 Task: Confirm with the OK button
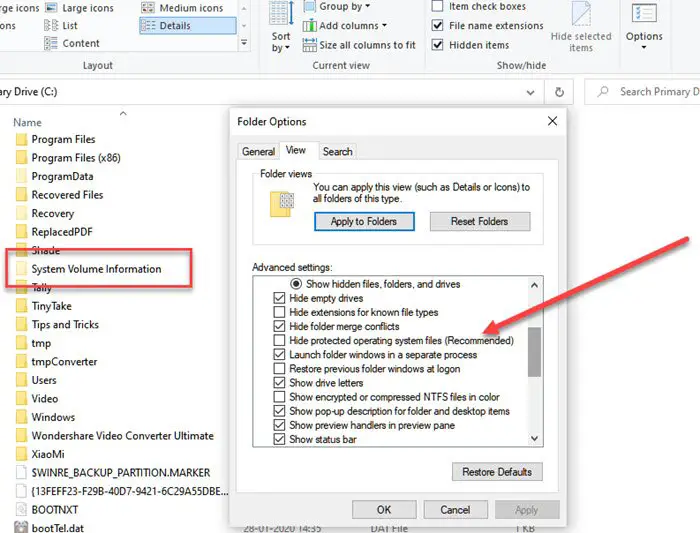pyautogui.click(x=384, y=510)
